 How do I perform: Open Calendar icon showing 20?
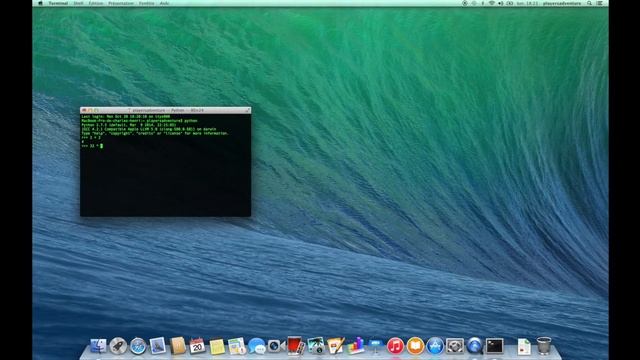197,346
